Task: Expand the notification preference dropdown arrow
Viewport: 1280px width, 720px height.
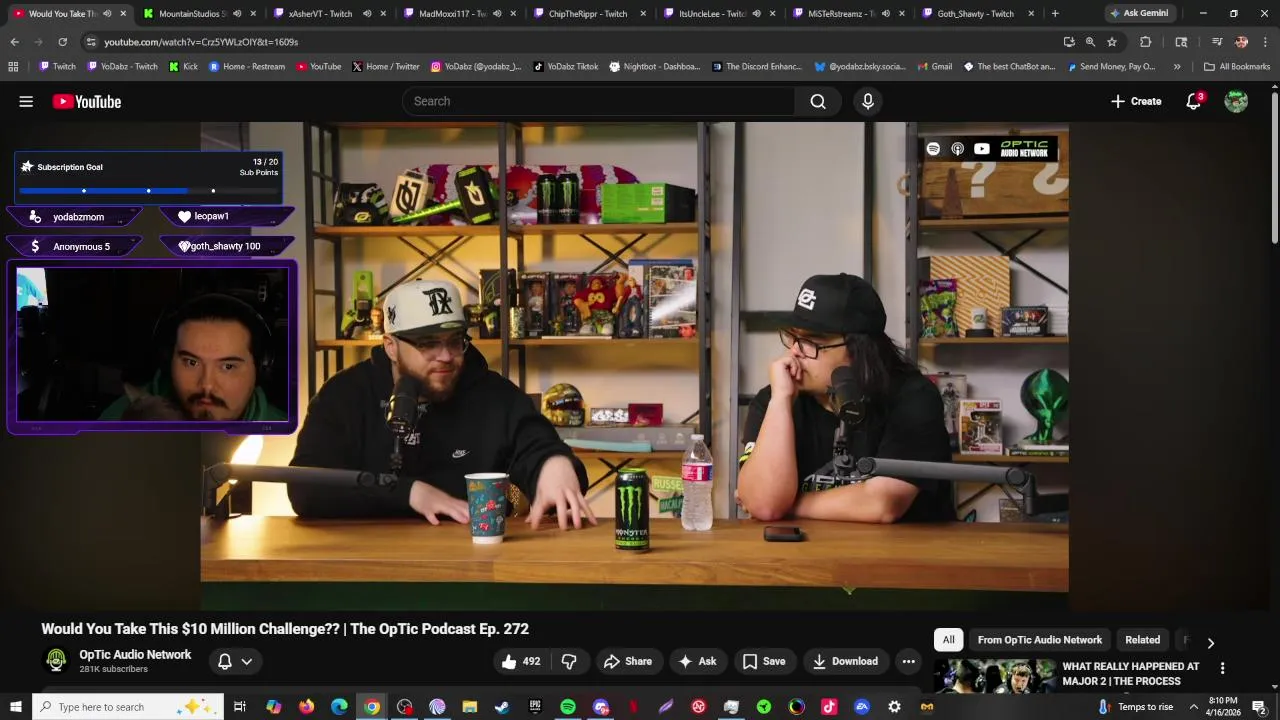Action: [246, 661]
